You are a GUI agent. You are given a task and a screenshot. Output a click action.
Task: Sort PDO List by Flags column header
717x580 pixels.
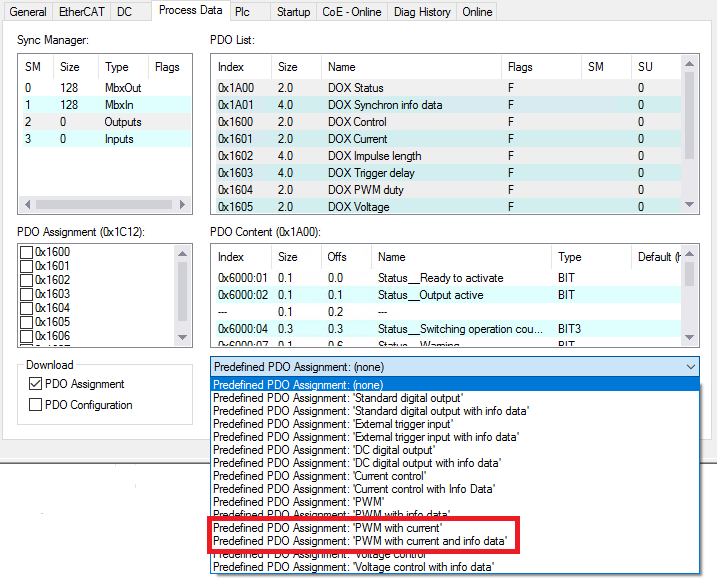541,67
